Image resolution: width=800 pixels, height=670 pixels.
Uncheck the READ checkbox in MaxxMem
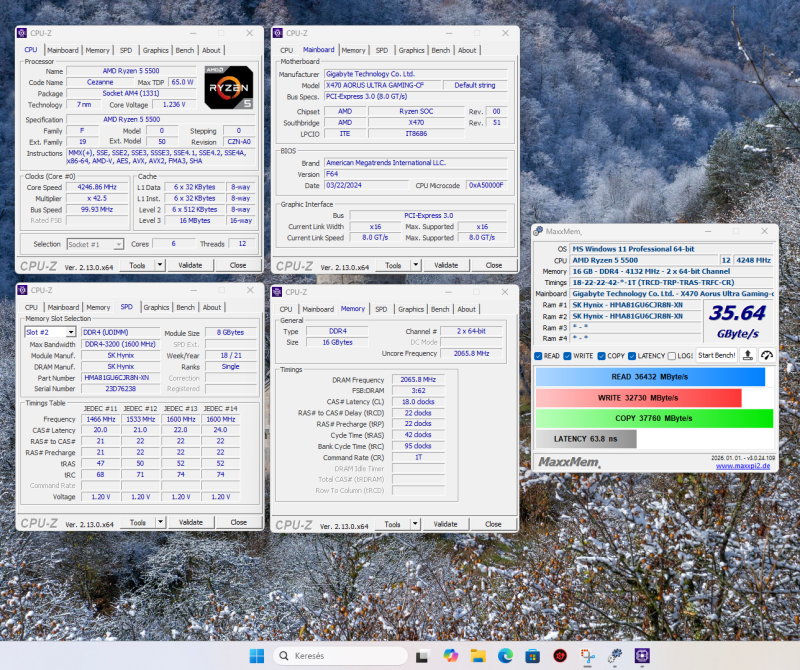(x=538, y=356)
